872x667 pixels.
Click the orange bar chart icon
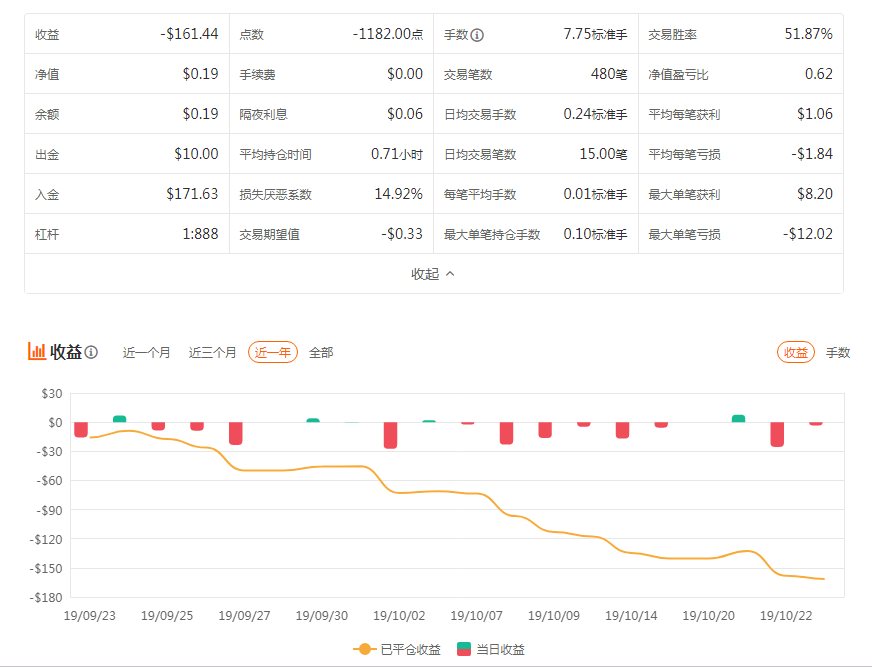coord(37,352)
